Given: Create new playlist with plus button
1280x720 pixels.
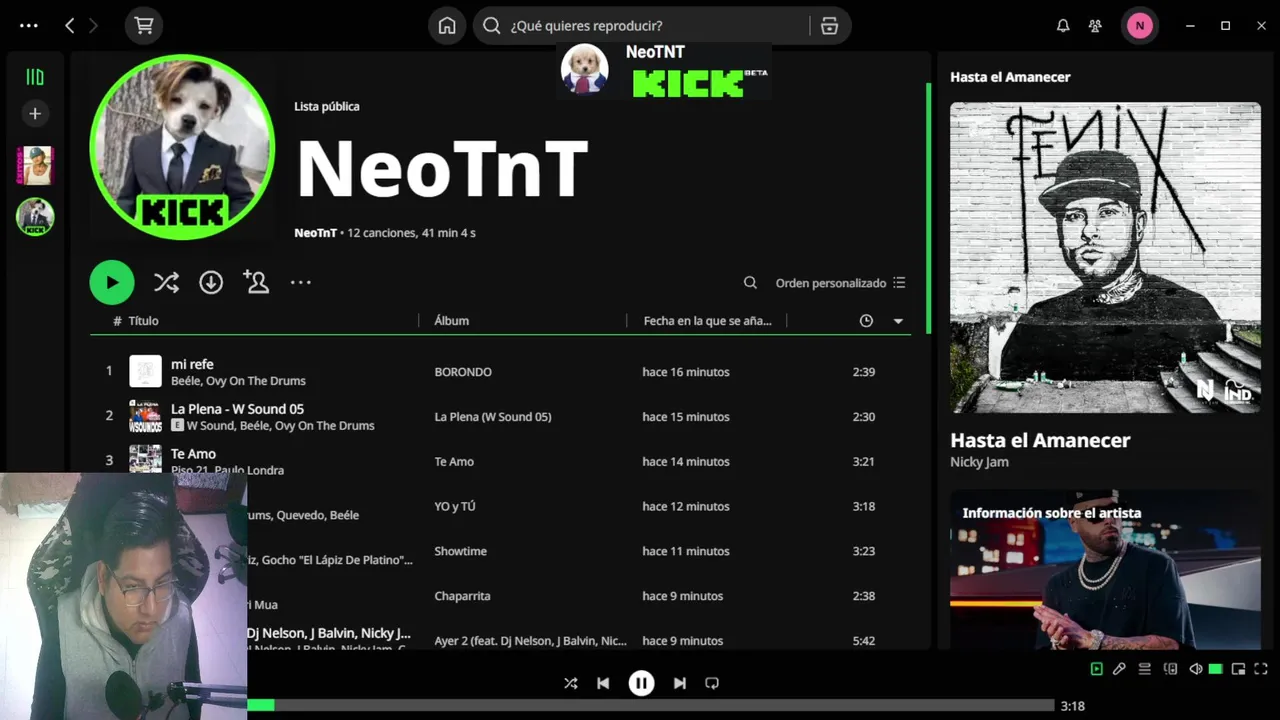Looking at the screenshot, I should tap(35, 114).
